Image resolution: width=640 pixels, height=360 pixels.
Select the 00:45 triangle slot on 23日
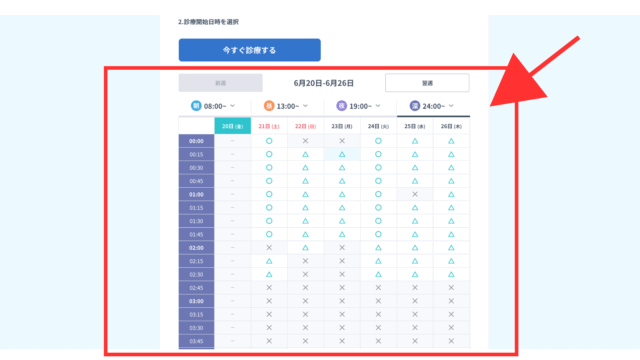(x=342, y=181)
